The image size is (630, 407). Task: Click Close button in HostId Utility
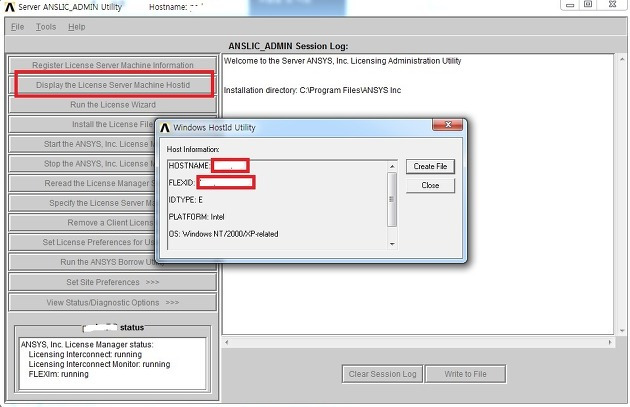point(430,185)
